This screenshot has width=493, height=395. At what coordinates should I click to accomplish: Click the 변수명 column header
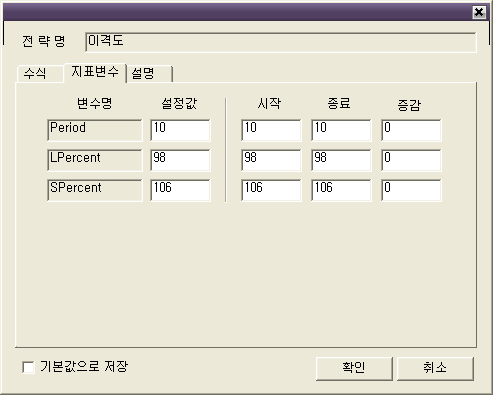click(x=95, y=103)
